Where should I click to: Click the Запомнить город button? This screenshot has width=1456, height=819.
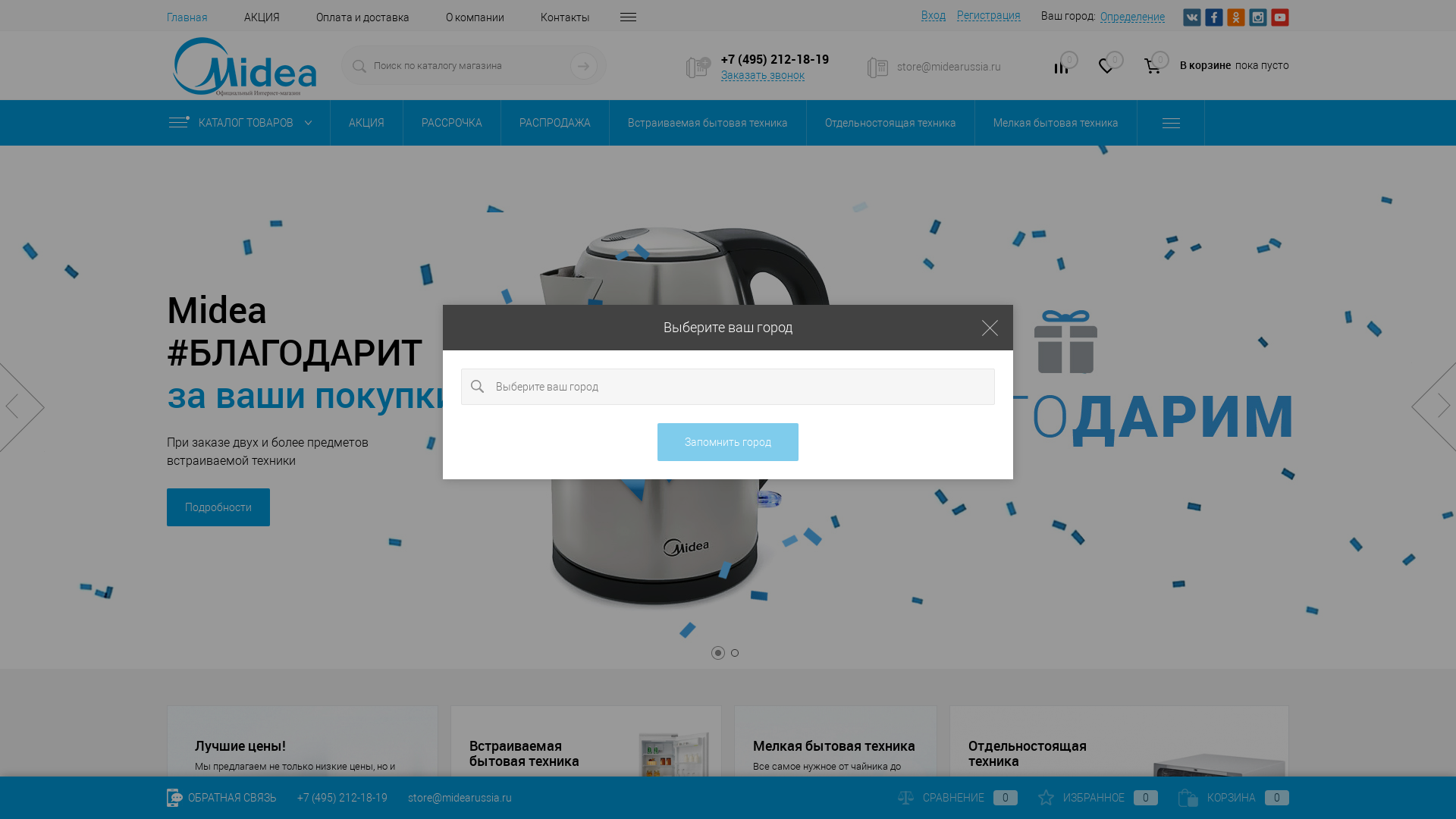click(728, 442)
